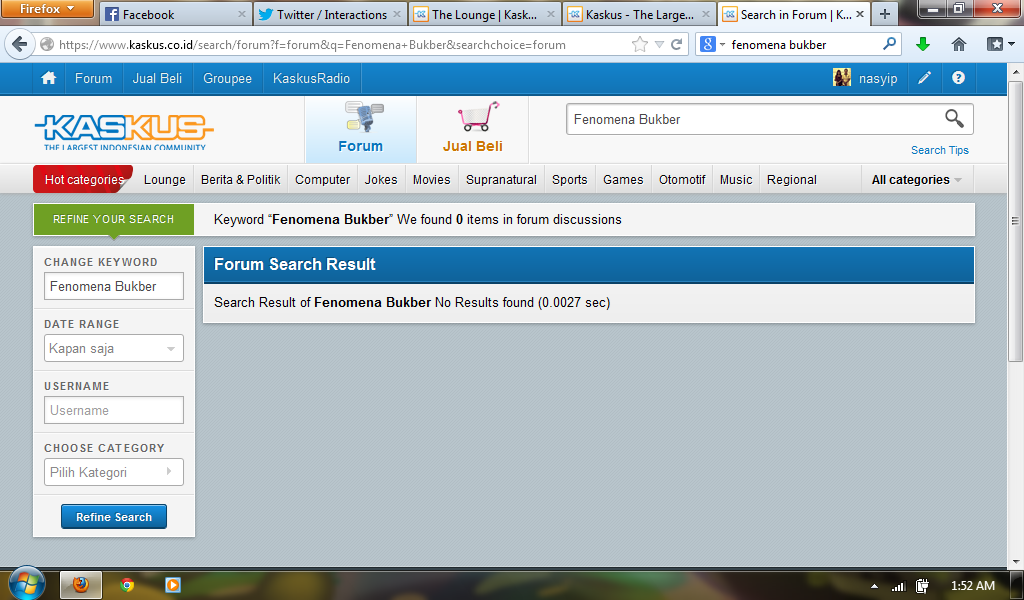This screenshot has width=1024, height=600.
Task: Expand the bookmarks toolbar dropdown arrow
Action: [1012, 44]
